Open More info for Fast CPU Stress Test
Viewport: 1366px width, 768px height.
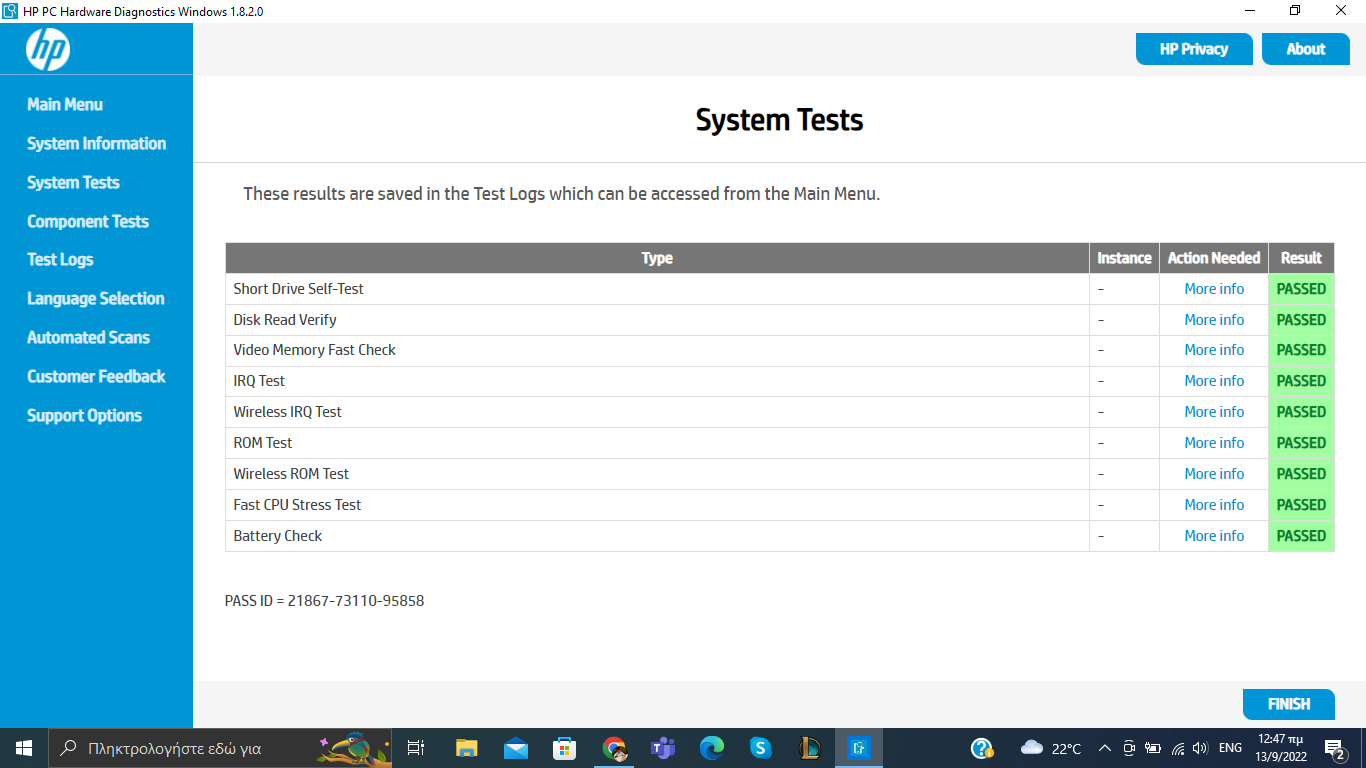pyautogui.click(x=1214, y=505)
